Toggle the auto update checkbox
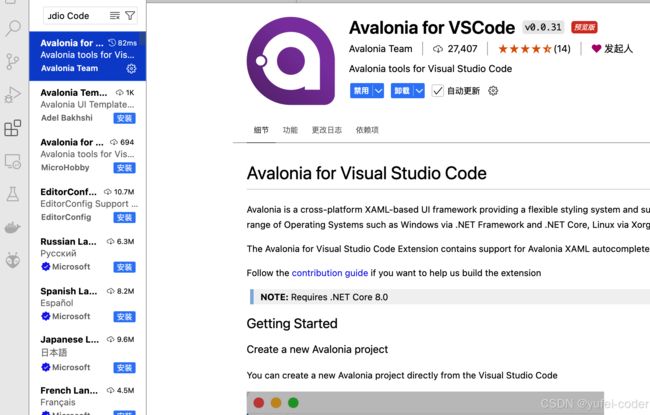Viewport: 650px width, 415px height. click(x=438, y=91)
